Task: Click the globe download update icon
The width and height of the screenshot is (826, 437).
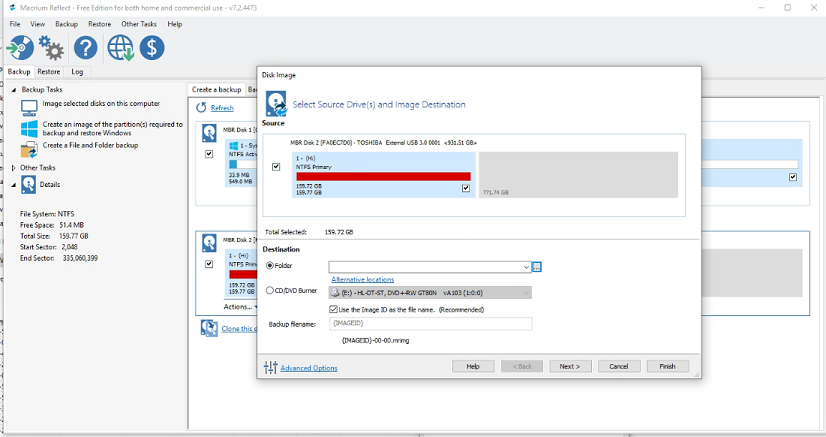Action: click(121, 48)
